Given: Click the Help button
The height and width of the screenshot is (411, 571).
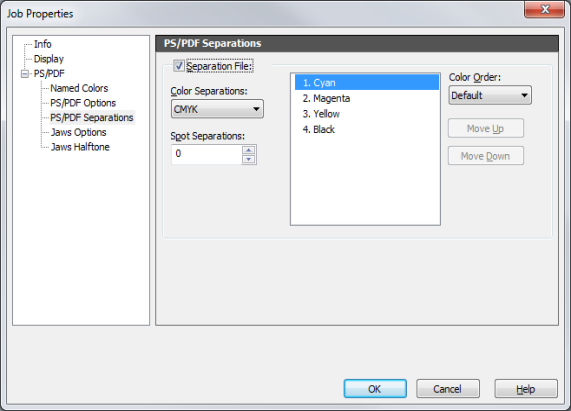Looking at the screenshot, I should [x=526, y=389].
